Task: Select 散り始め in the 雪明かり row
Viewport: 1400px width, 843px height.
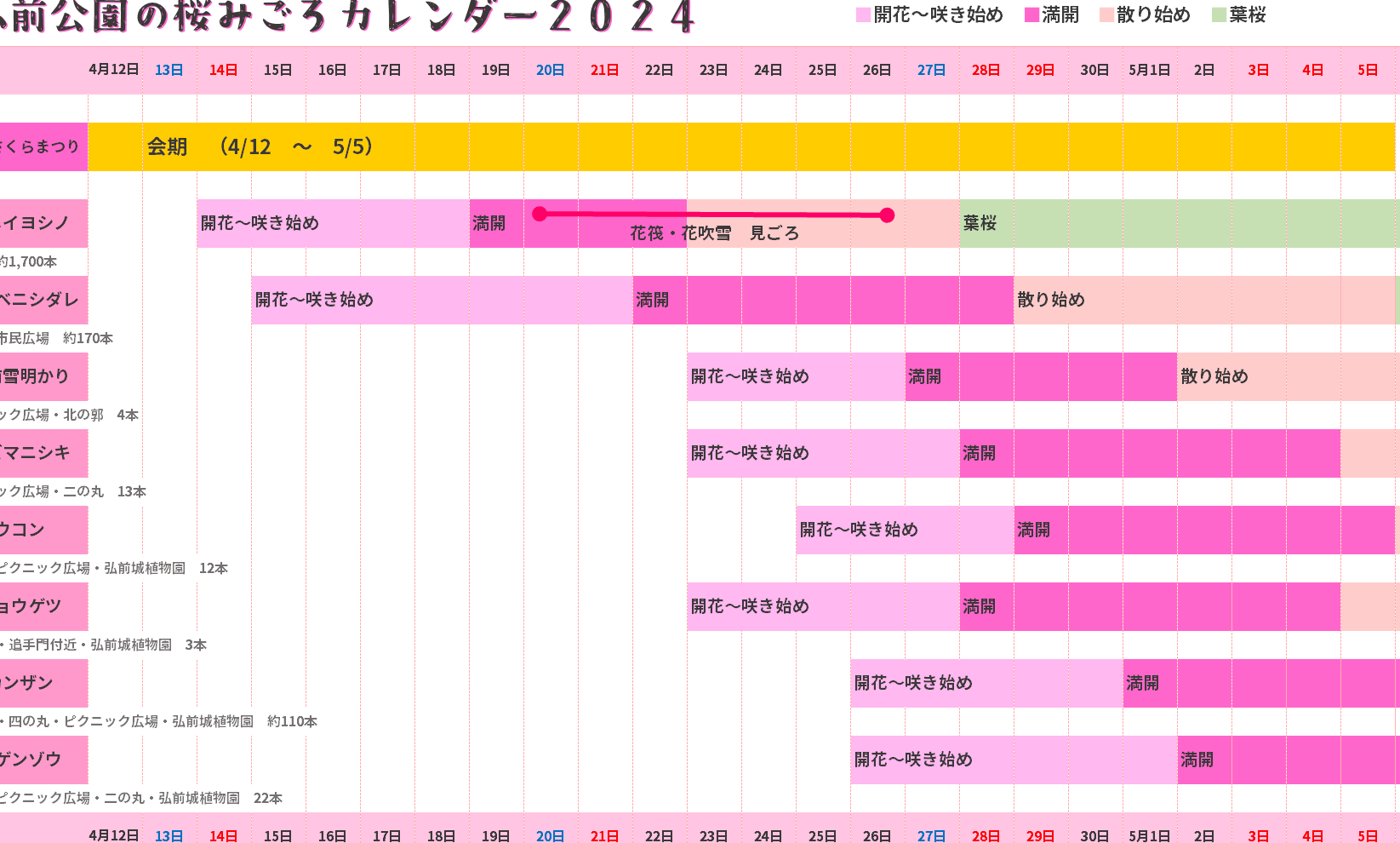Action: [1214, 376]
